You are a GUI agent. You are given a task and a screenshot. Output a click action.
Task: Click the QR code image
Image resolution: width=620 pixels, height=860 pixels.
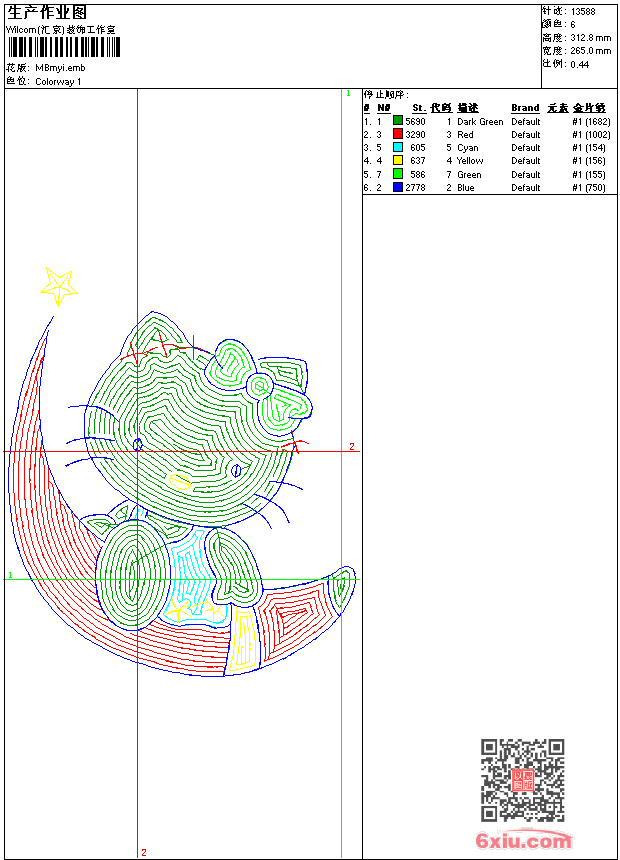[x=523, y=779]
